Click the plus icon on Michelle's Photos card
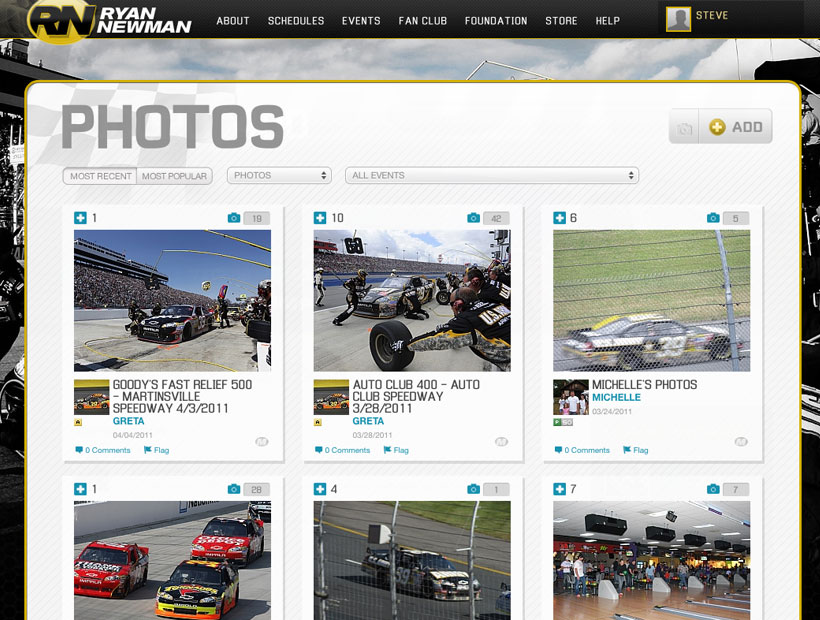Viewport: 820px width, 620px height. pyautogui.click(x=559, y=218)
